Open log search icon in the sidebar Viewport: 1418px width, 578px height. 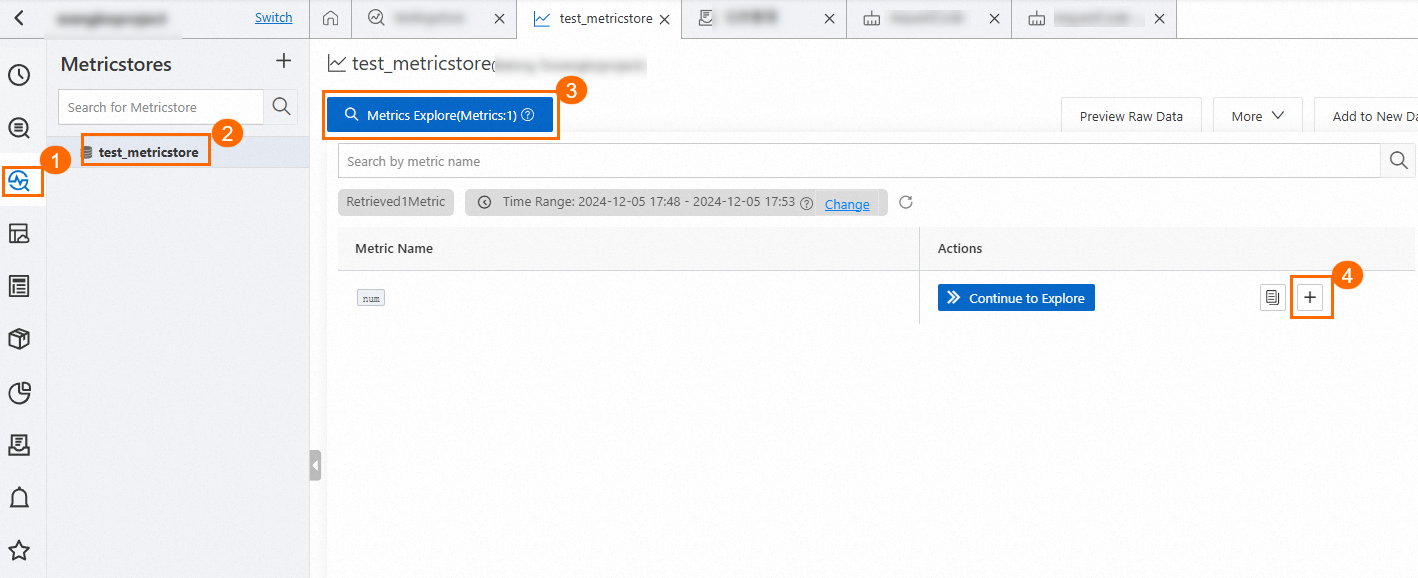pos(19,128)
